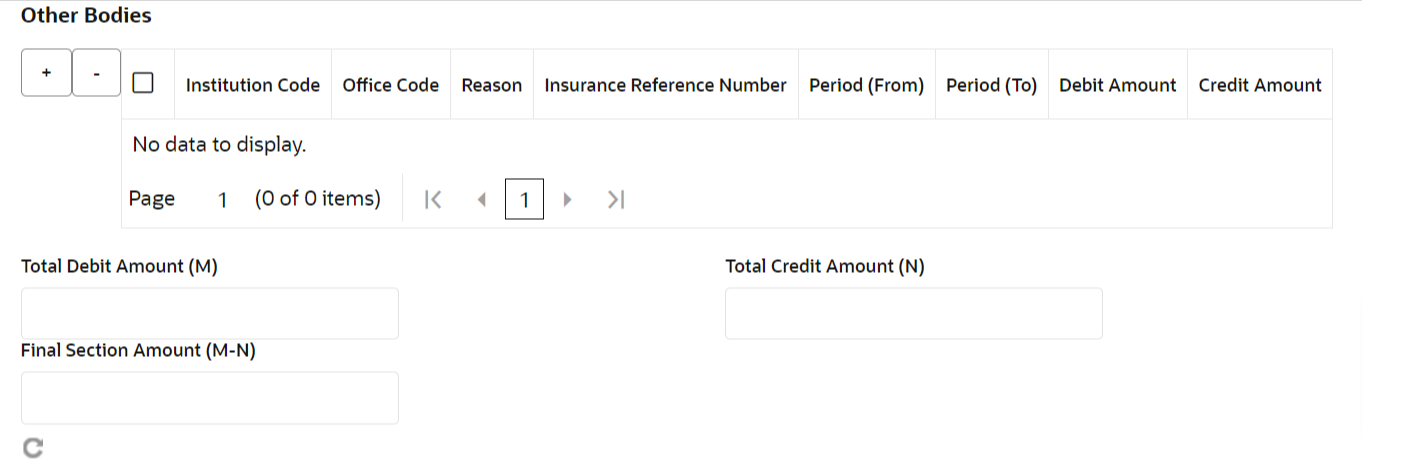Focus the Final Section Amount (M-N) field
Screen dimensions: 1427x462
pyautogui.click(x=210, y=398)
